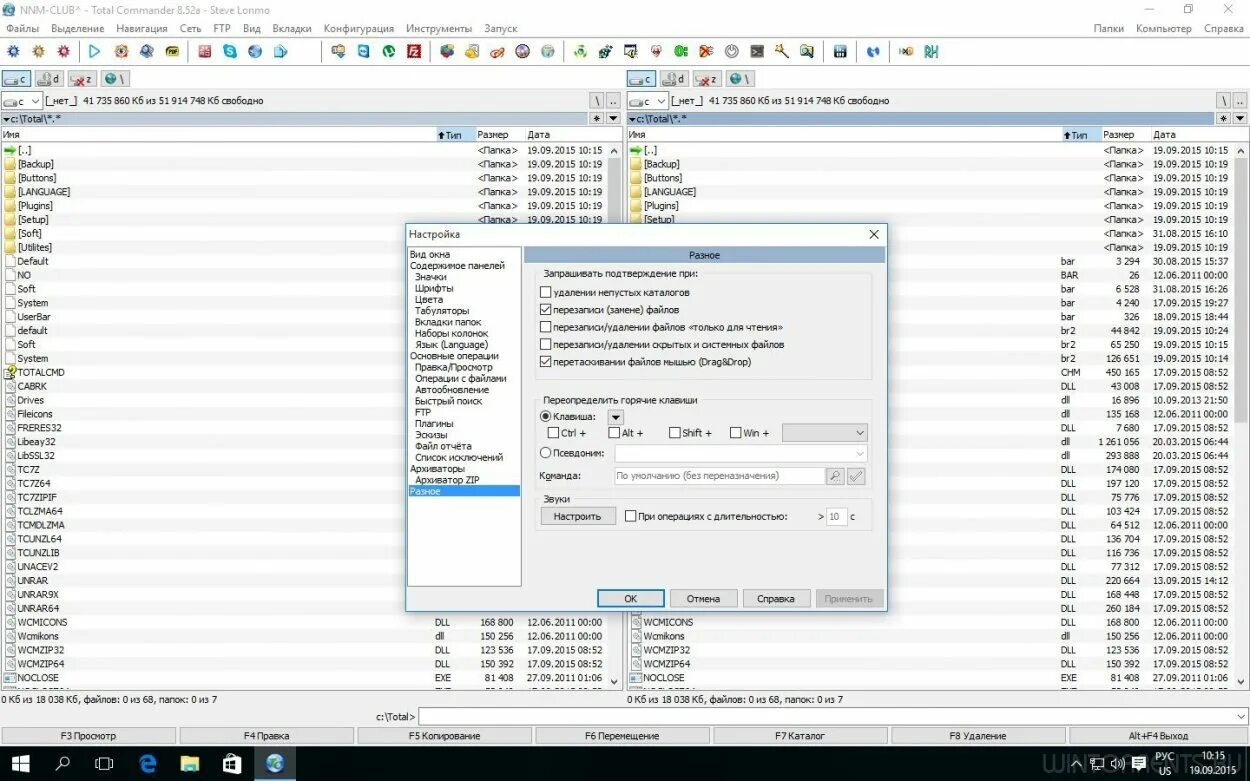
Task: Open the Псевдоним combo box
Action: [740, 453]
